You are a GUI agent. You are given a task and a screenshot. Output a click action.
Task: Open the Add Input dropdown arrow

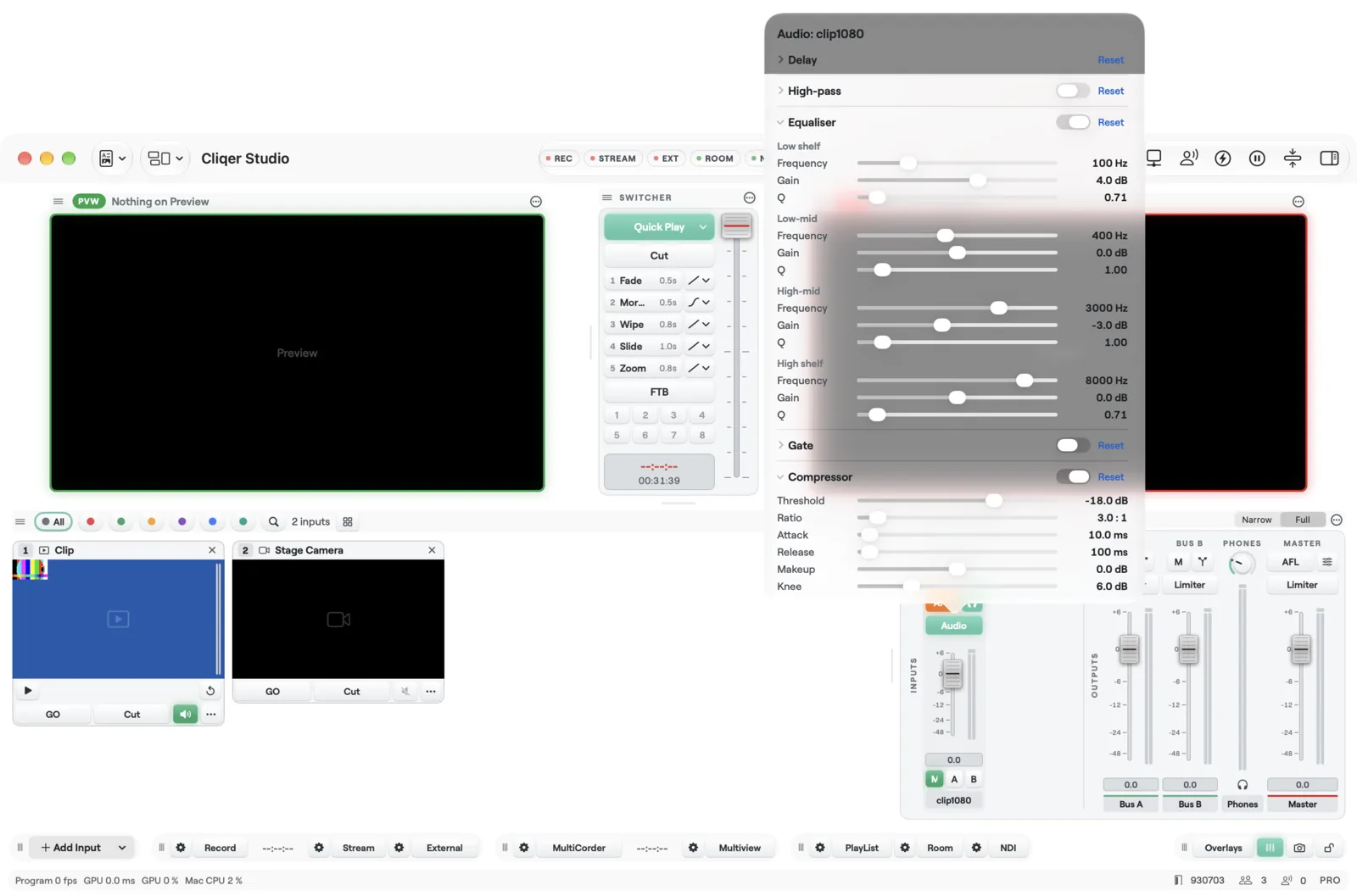pyautogui.click(x=122, y=847)
